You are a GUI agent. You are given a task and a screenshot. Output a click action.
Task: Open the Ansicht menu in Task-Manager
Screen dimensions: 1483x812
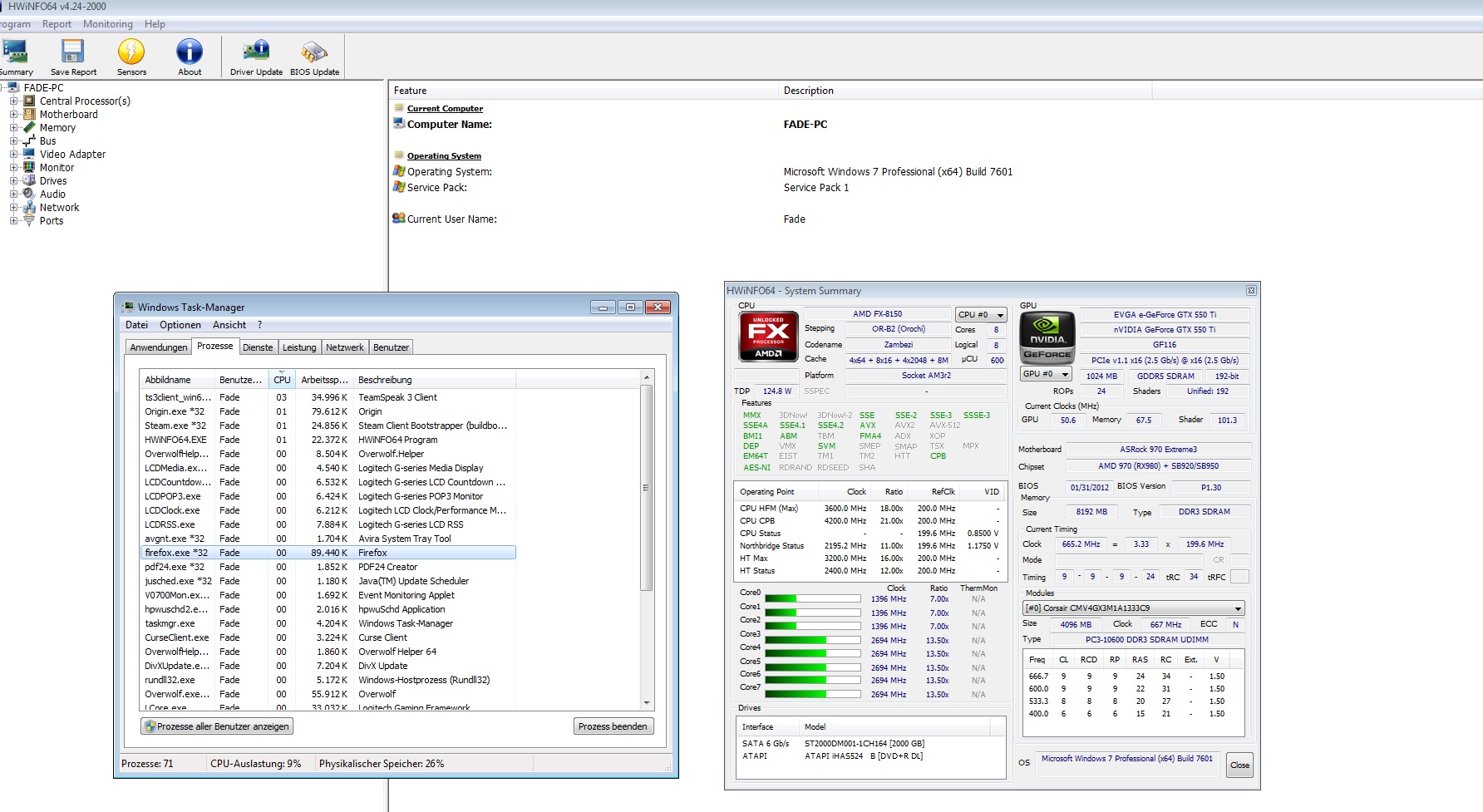click(229, 325)
